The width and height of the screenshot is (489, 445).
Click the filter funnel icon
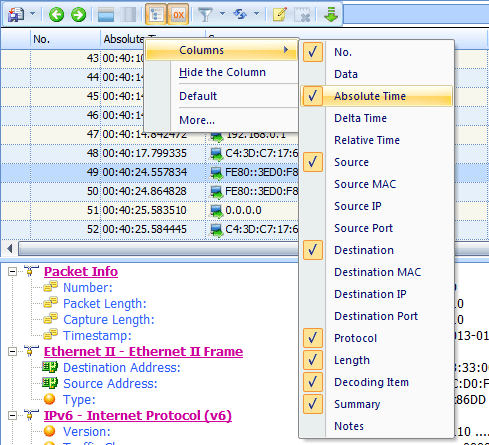tap(205, 15)
